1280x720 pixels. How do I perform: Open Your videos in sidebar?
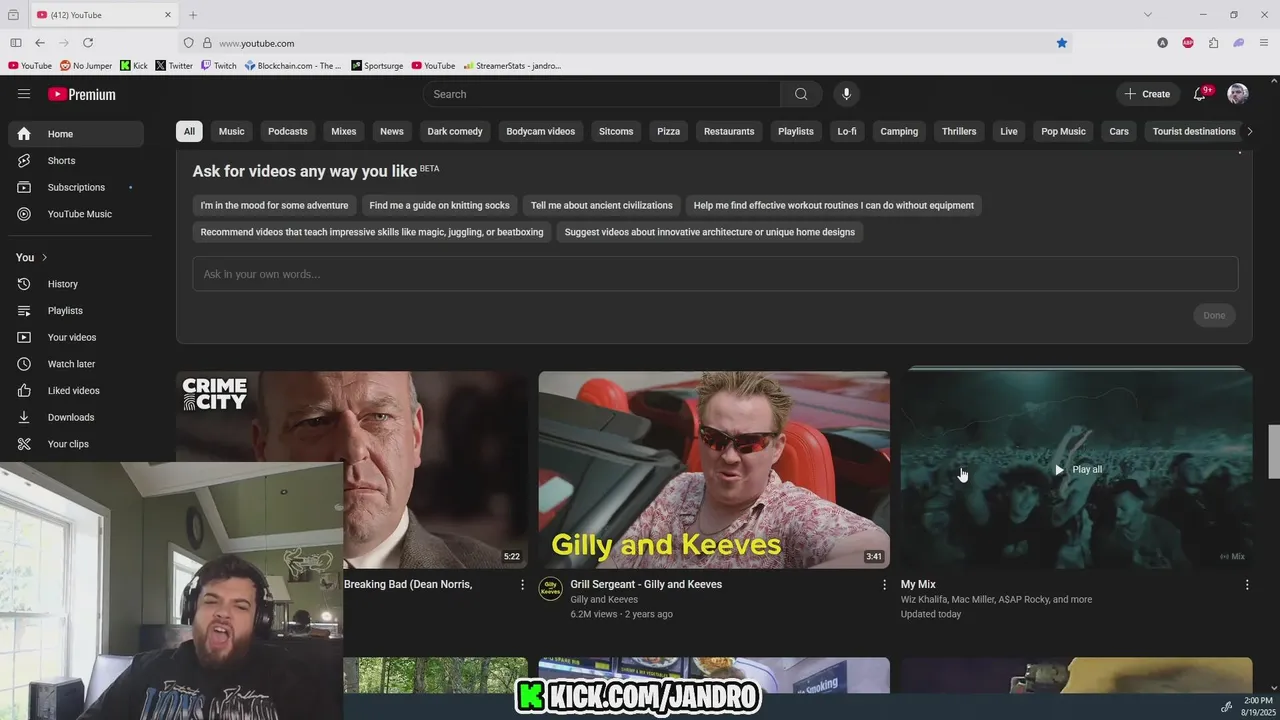(76, 337)
